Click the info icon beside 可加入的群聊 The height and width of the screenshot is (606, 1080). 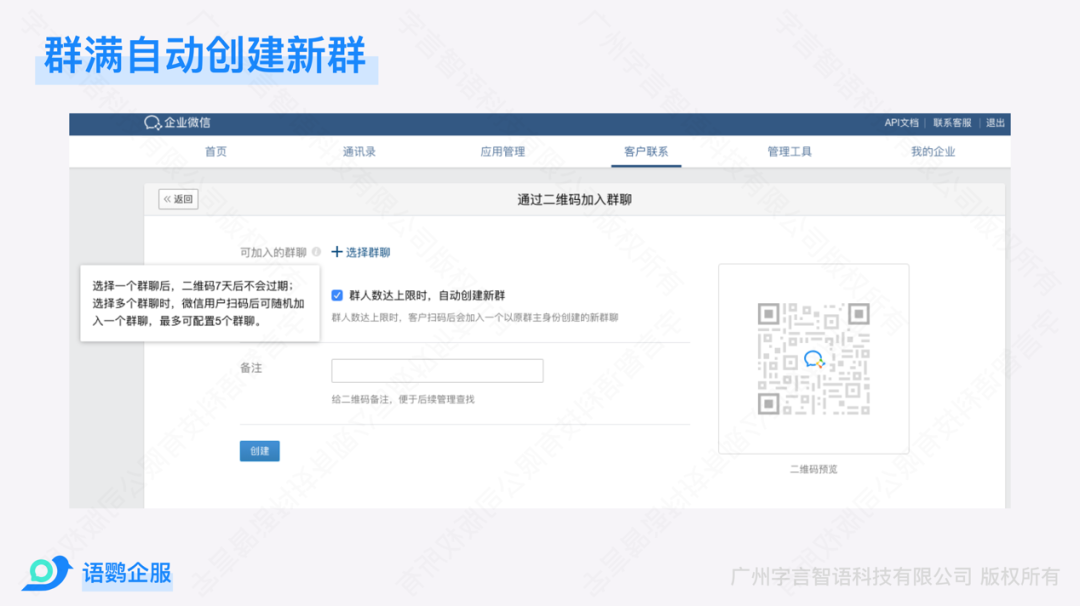point(316,253)
